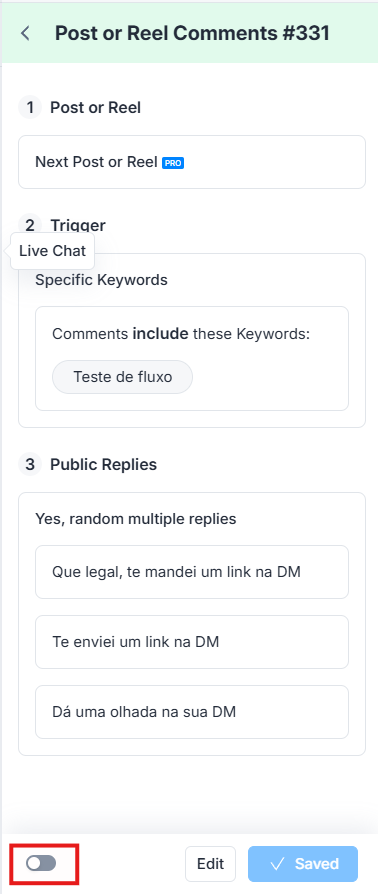378x894 pixels.
Task: Click the Edit button
Action: point(210,864)
